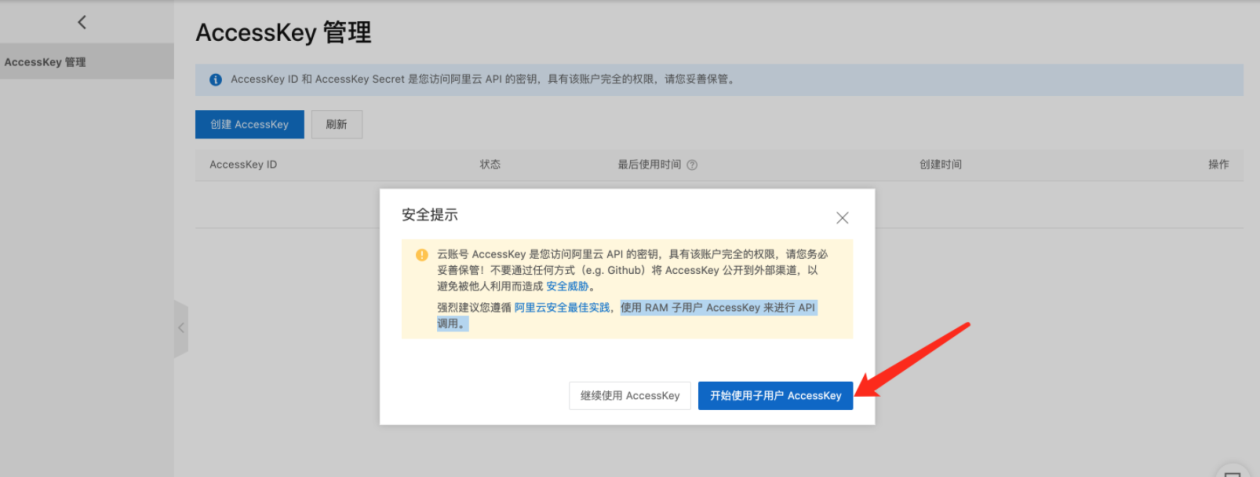Collapse the sidebar using its edge handle

tap(181, 328)
